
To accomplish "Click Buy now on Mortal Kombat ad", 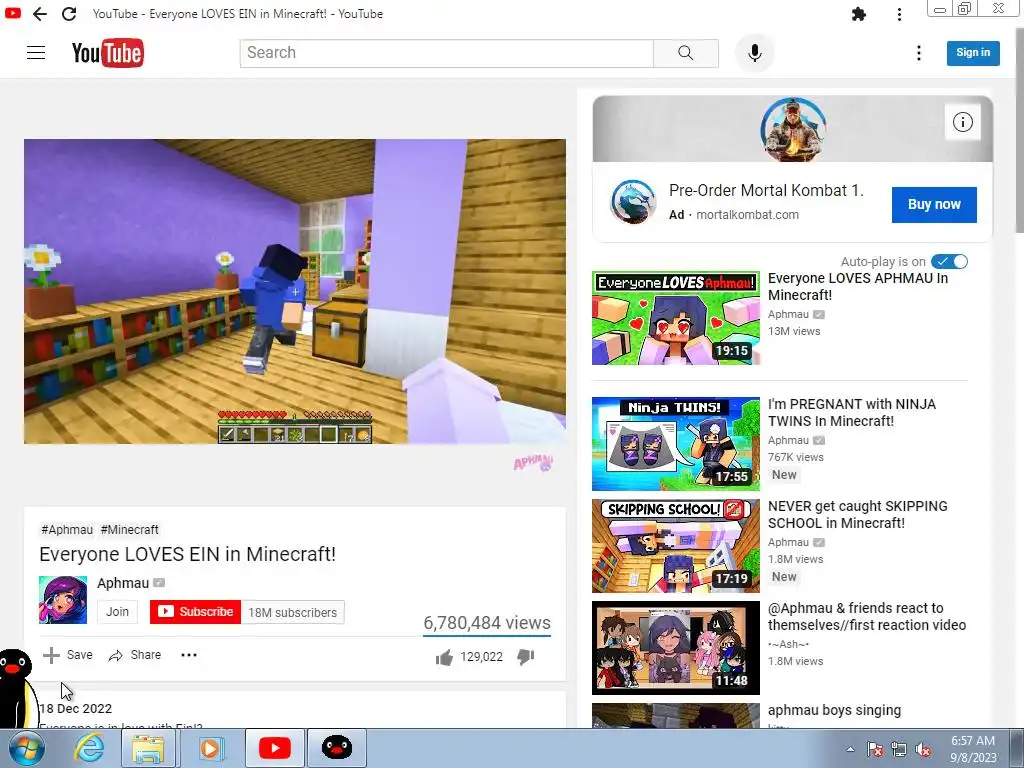I will tap(934, 204).
